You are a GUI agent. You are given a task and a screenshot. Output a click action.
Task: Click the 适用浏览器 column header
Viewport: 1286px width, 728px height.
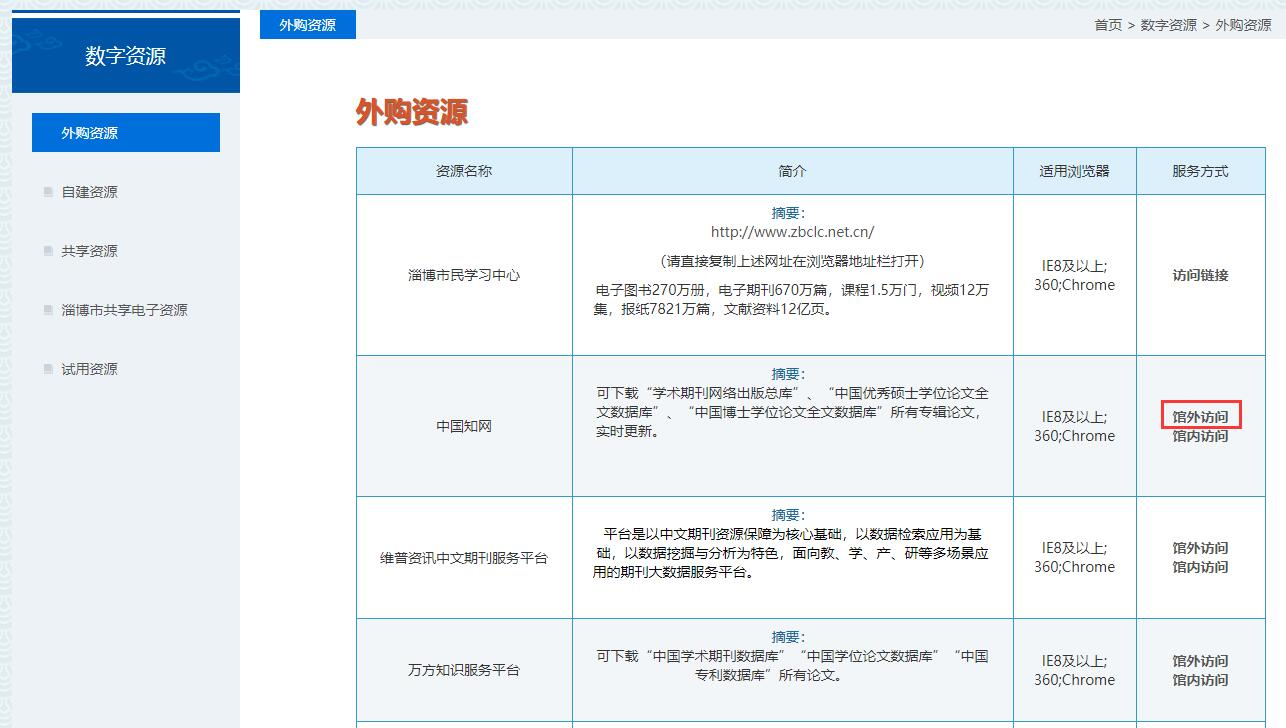pyautogui.click(x=1075, y=171)
